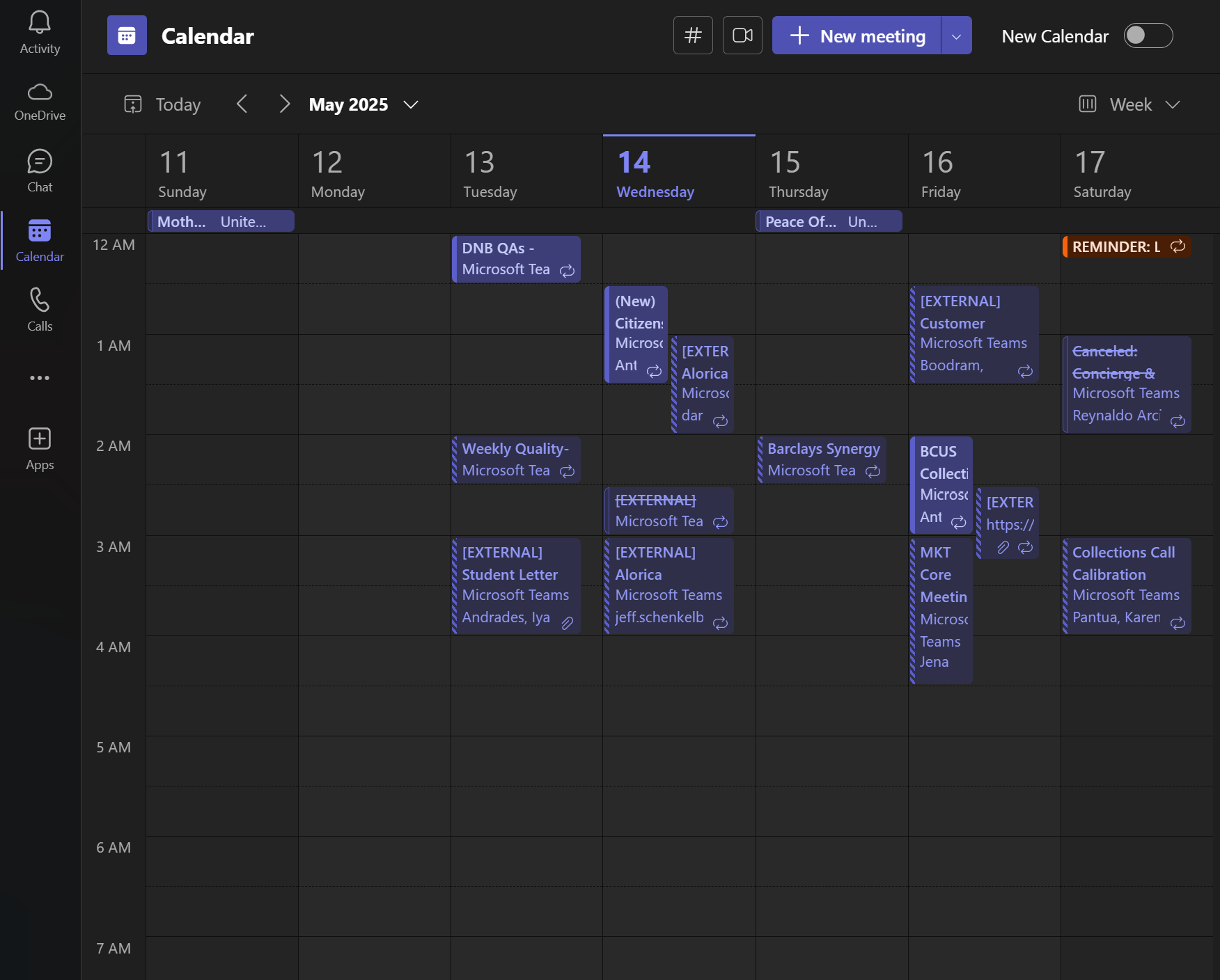Screen dimensions: 1220x980
Task: Click the New meeting button
Action: click(x=857, y=35)
